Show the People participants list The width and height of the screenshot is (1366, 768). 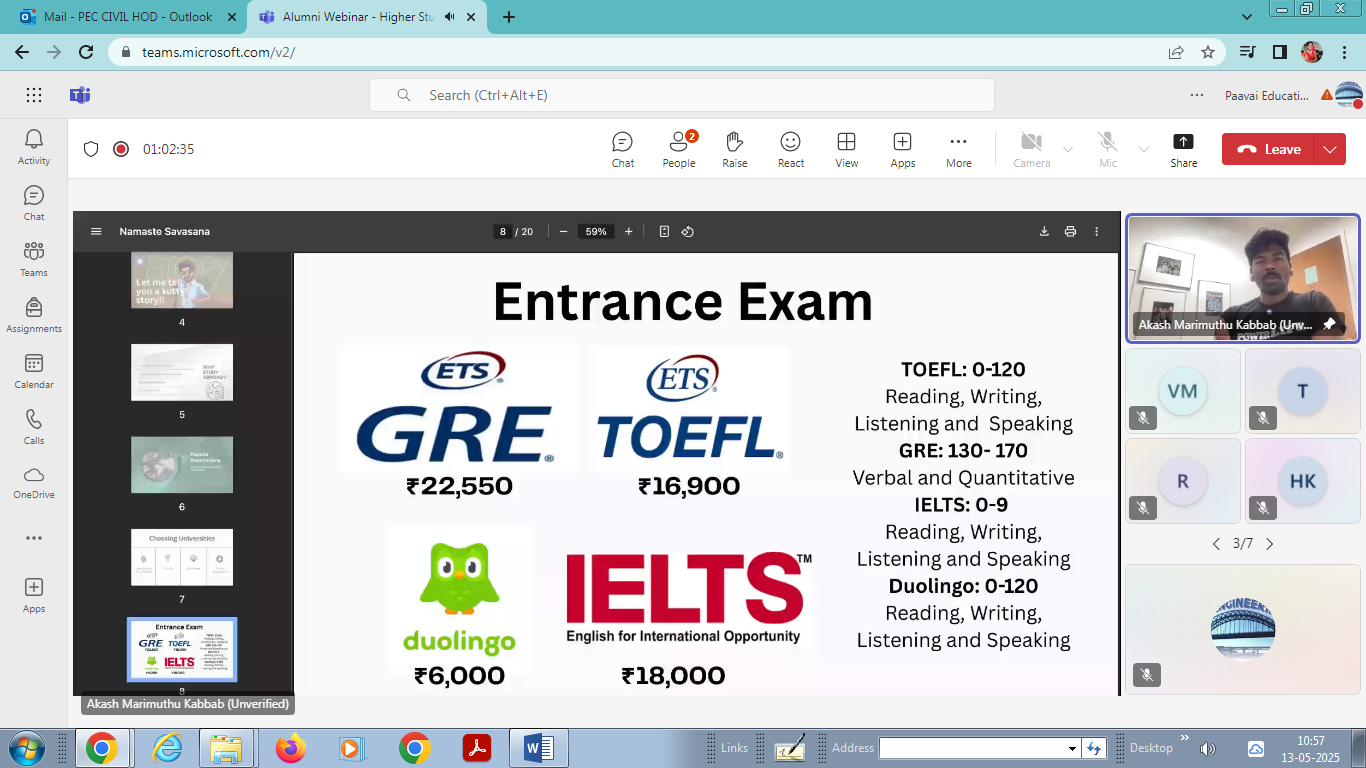tap(678, 149)
